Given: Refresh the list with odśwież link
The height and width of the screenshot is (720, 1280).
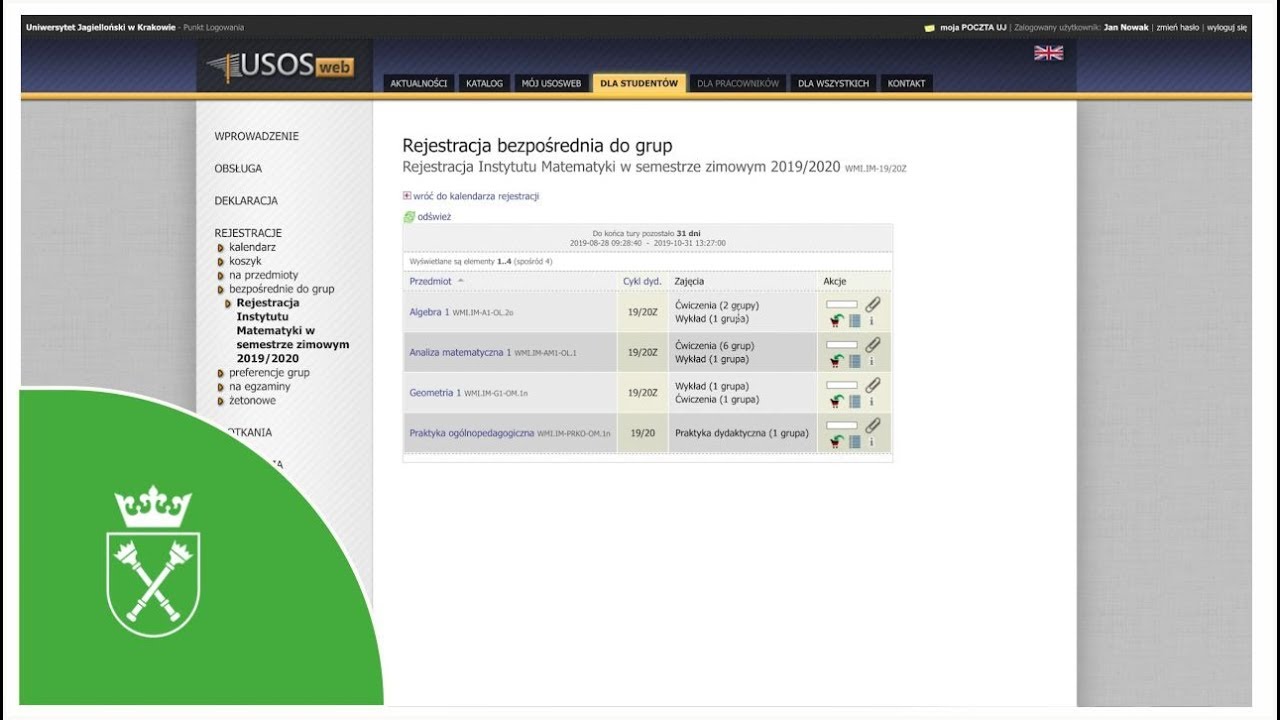Looking at the screenshot, I should (435, 217).
